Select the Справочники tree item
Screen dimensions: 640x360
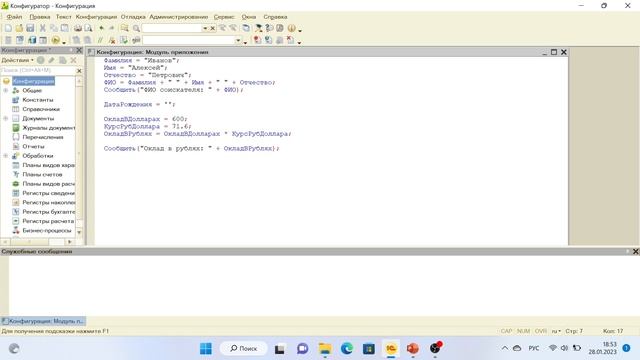point(41,109)
